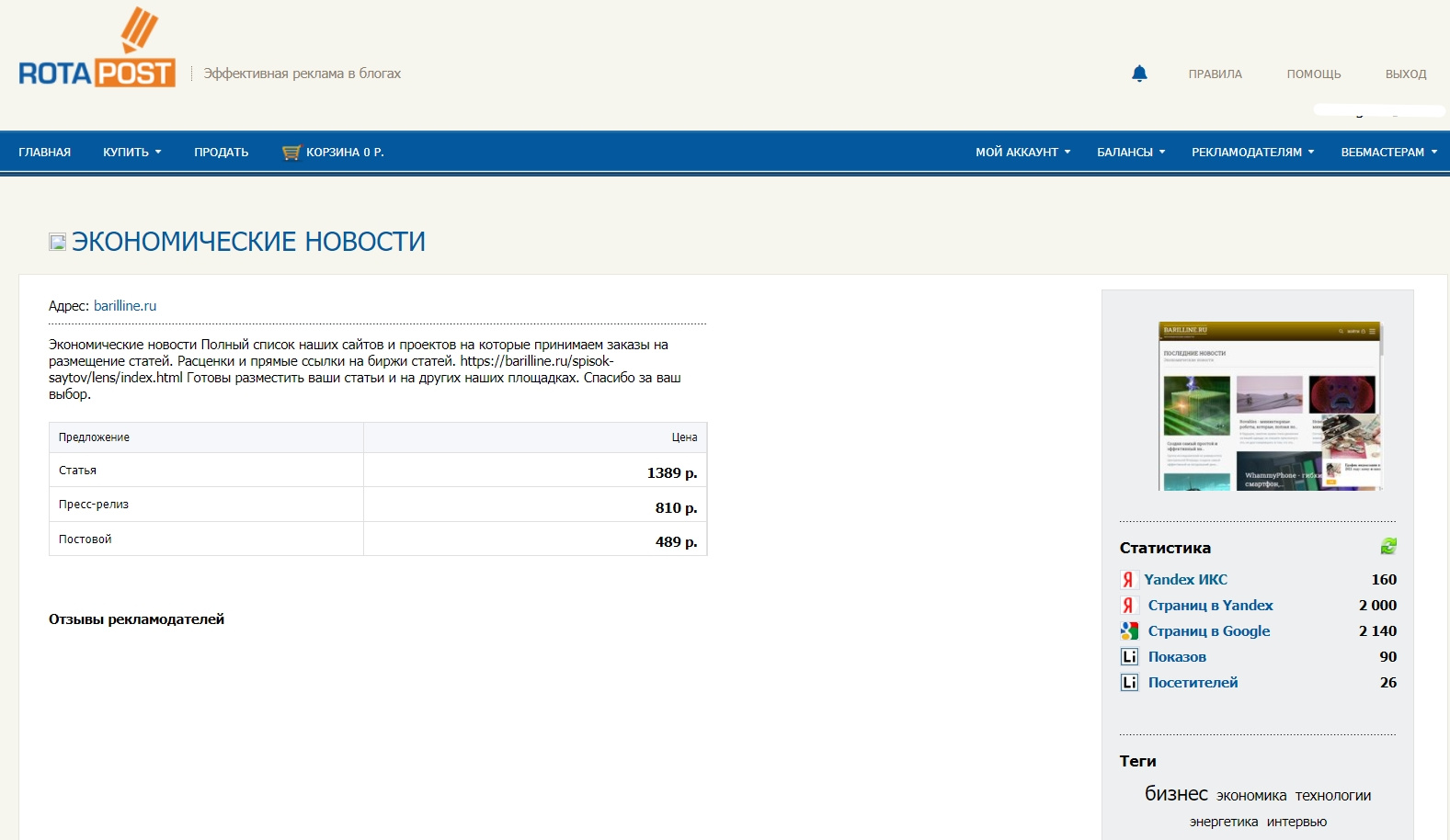
Task: Click the LiveInternet icon next to Показов
Action: pos(1129,657)
